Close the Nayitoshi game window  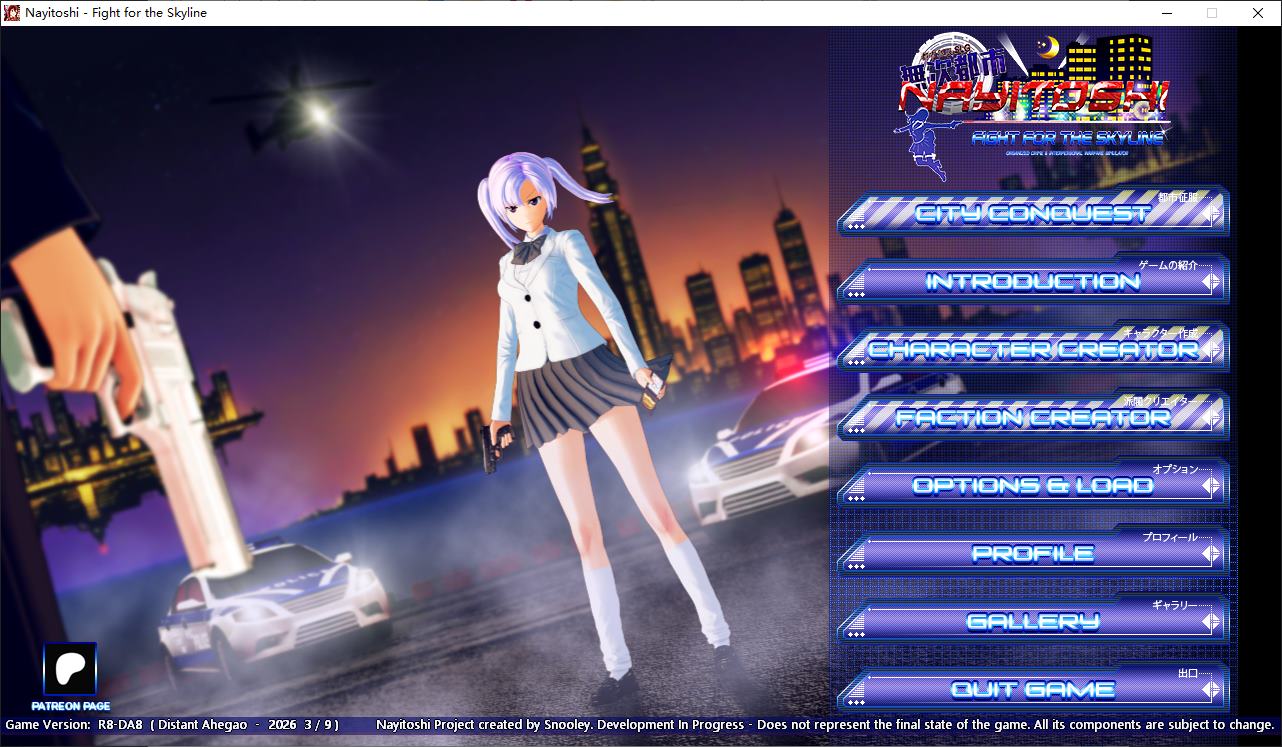pos(1258,13)
